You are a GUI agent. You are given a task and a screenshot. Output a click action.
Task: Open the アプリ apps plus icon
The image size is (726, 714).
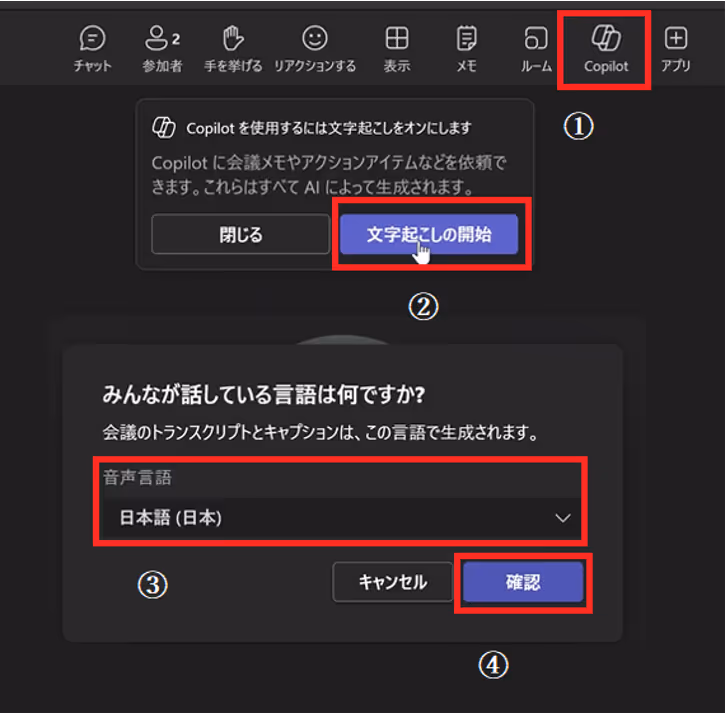(x=676, y=38)
